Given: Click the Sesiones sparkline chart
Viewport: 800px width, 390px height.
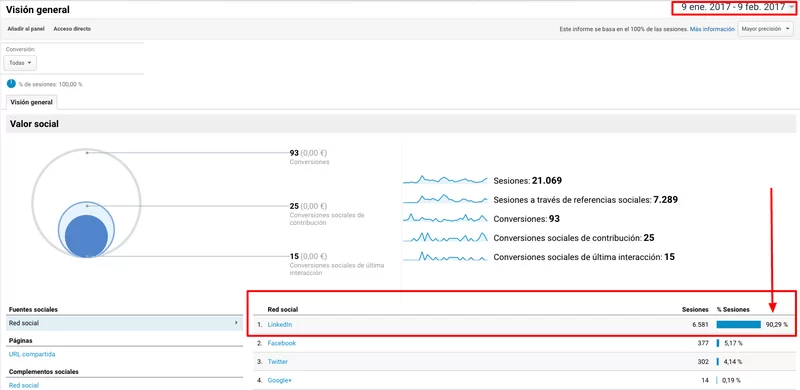Looking at the screenshot, I should [445, 180].
